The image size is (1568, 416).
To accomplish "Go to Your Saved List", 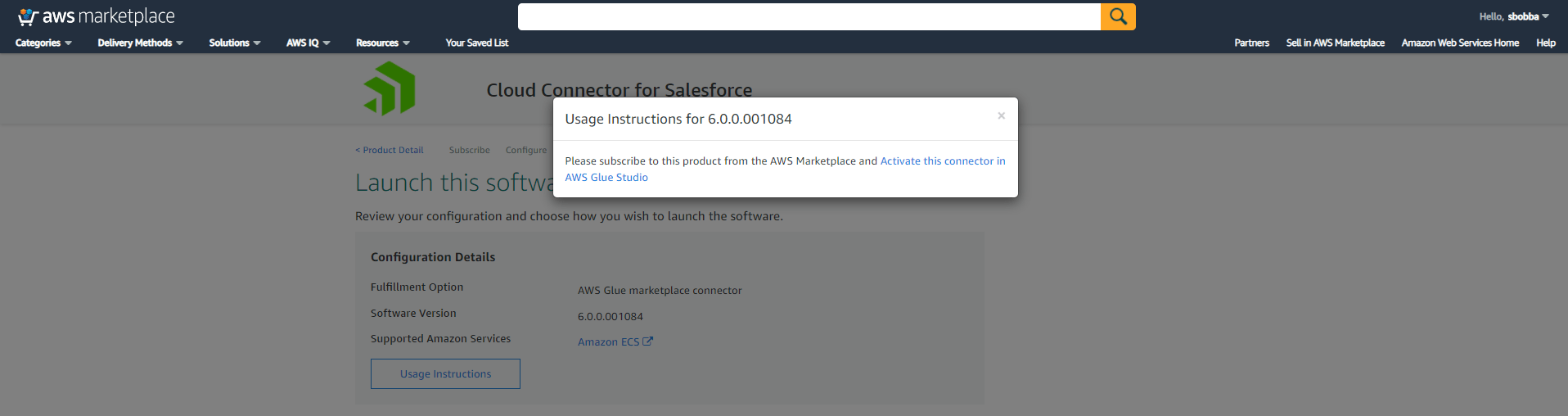I will click(x=476, y=43).
